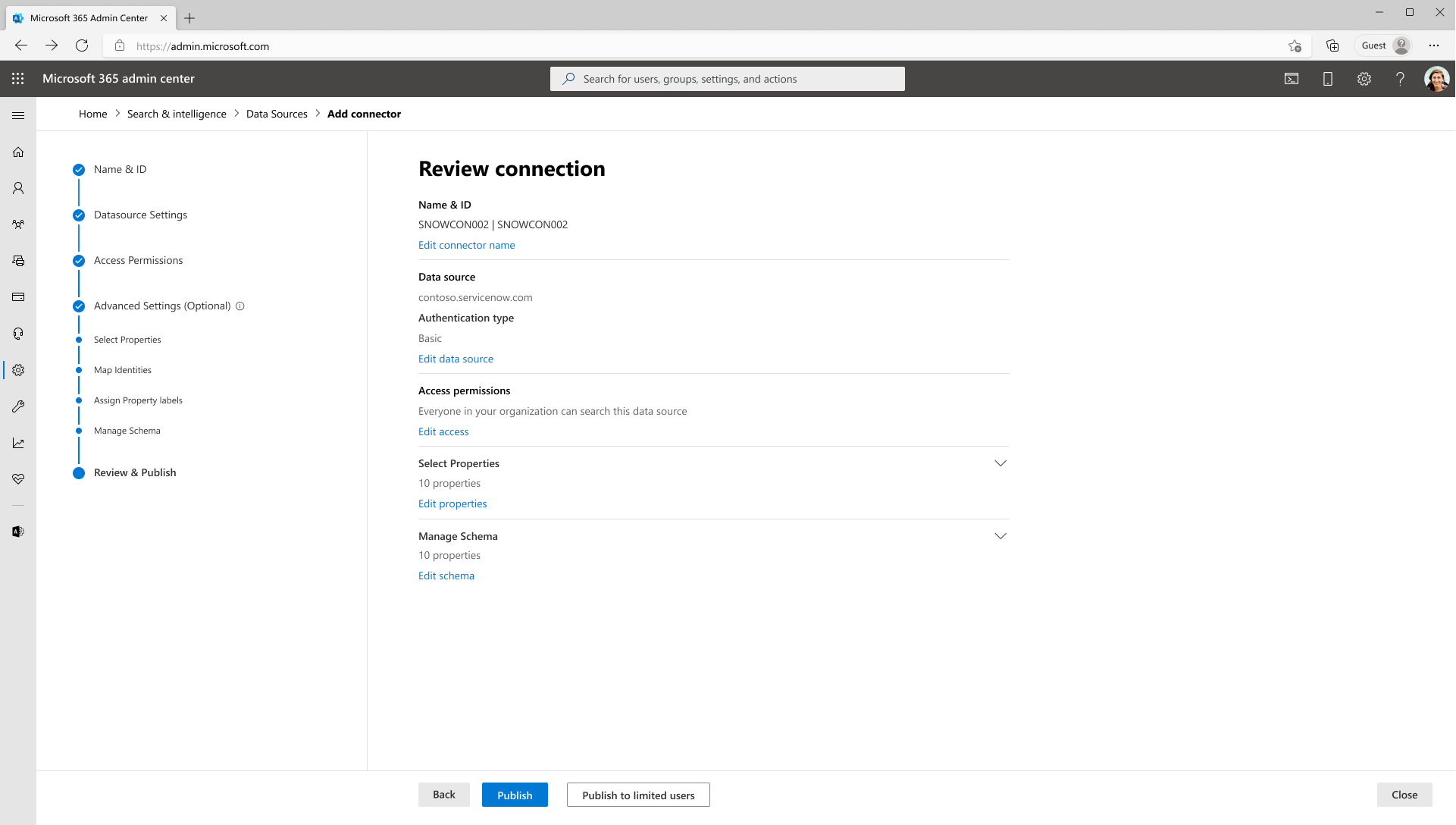
Task: Navigate to Search & intelligence breadcrumb
Action: click(176, 113)
